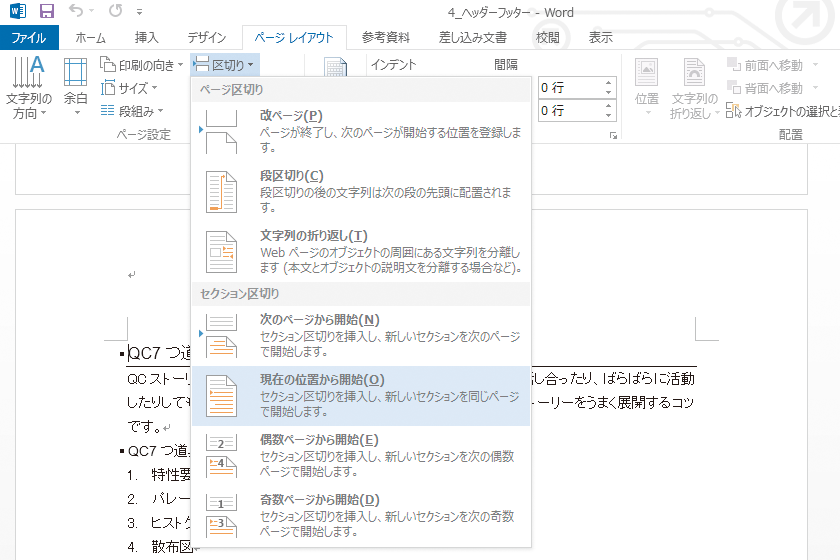
Task: Increase the lower 0 行 spacing value
Action: click(609, 106)
